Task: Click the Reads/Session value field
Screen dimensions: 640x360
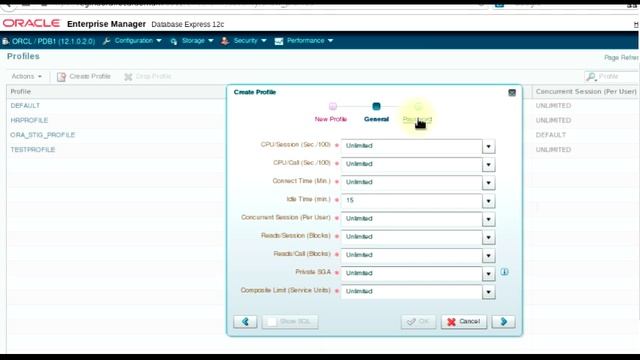Action: [x=411, y=237]
